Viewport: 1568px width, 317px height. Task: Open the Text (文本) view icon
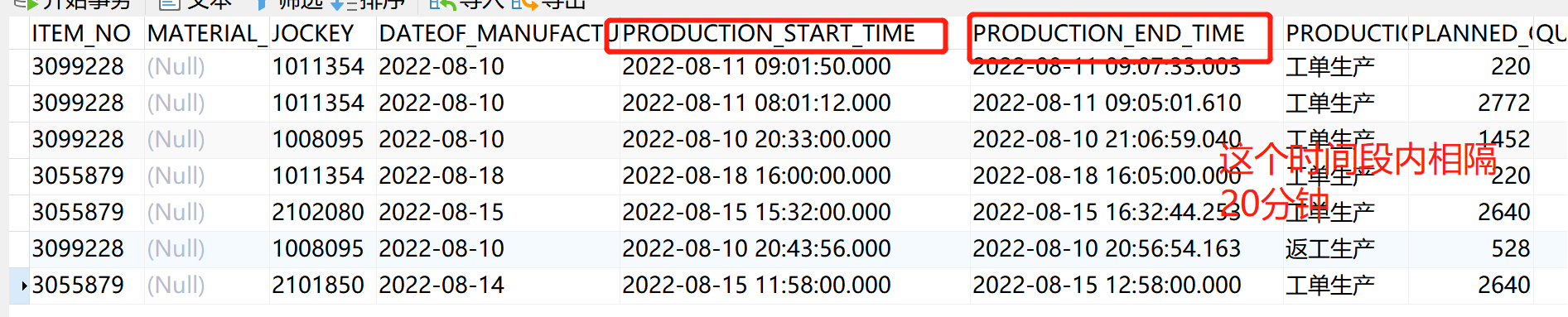[x=170, y=4]
